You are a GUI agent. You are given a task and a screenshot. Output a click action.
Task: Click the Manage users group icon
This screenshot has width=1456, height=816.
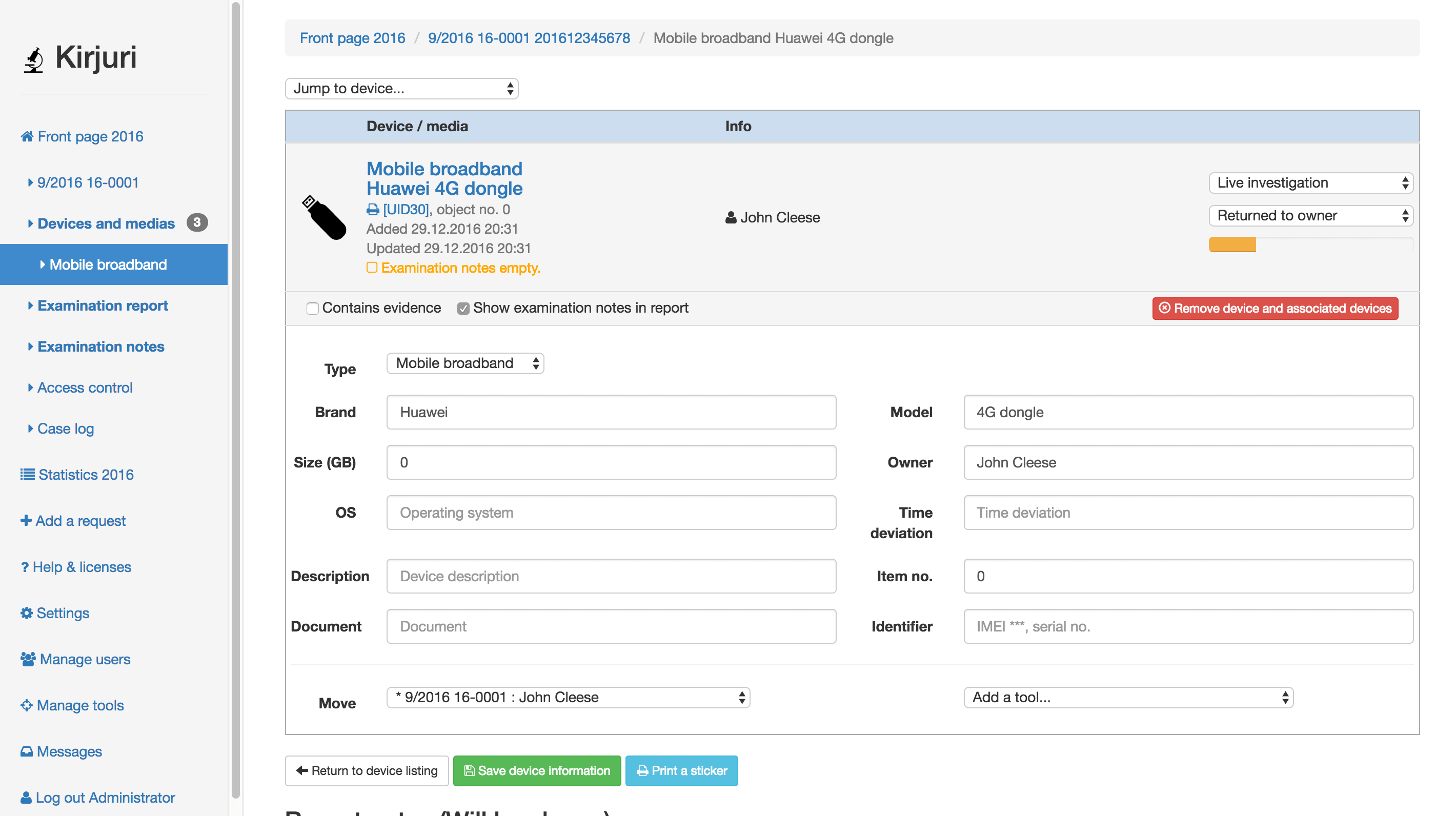[x=28, y=659]
